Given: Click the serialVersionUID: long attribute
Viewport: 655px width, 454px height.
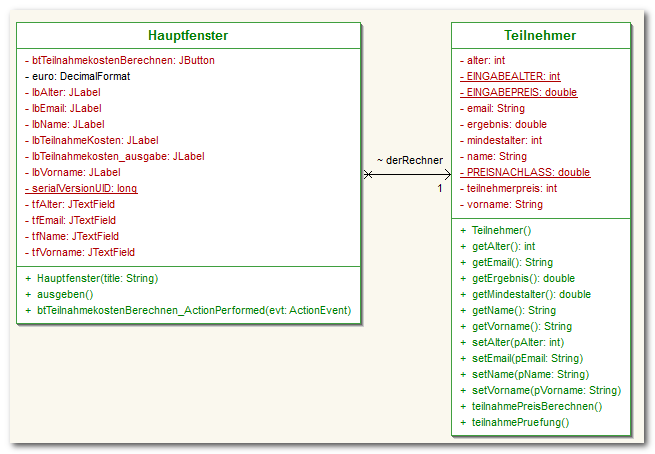Looking at the screenshot, I should click(85, 188).
